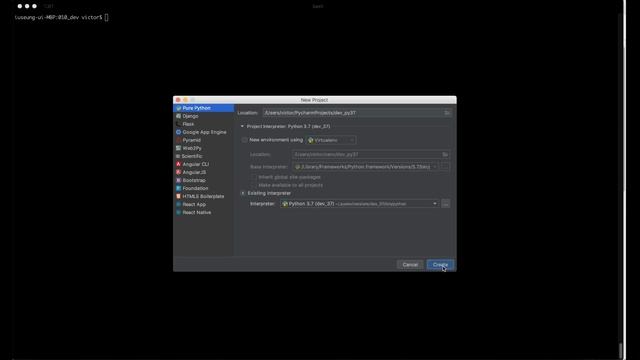Select the Django project type

pyautogui.click(x=203, y=116)
